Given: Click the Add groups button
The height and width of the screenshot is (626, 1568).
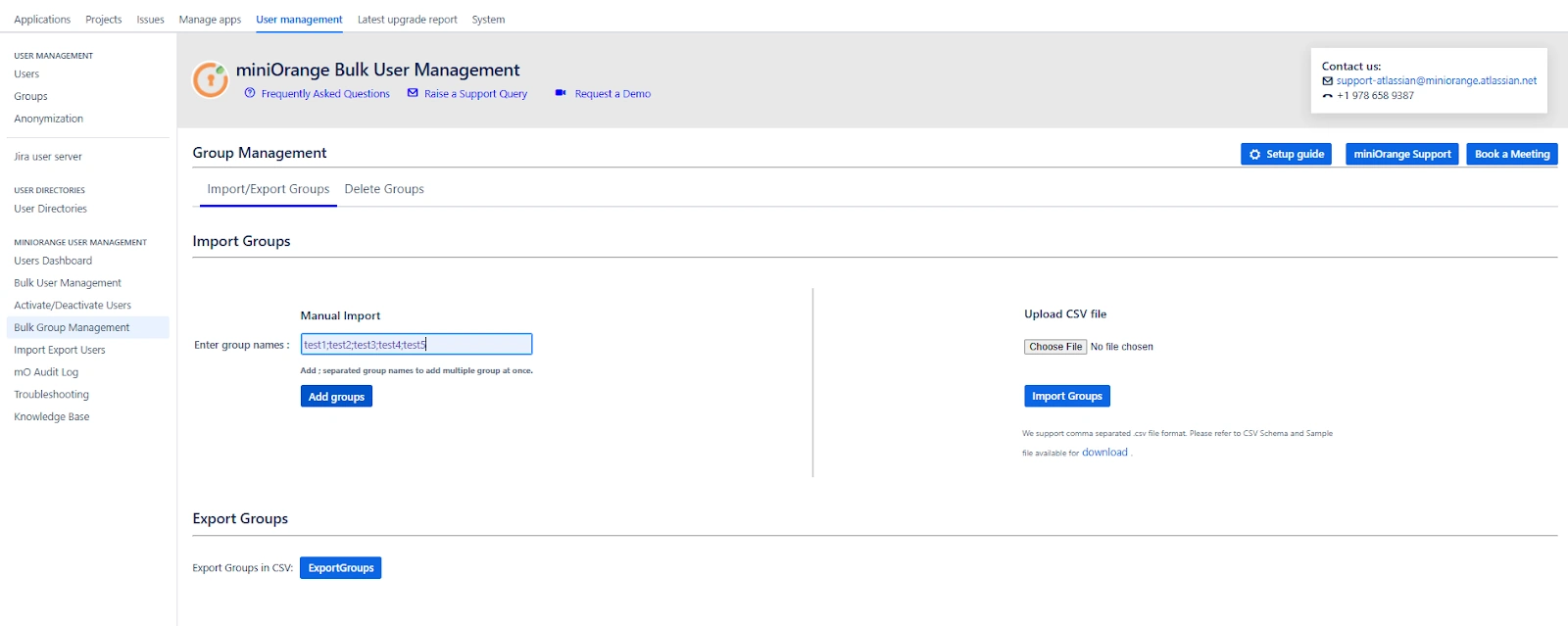Looking at the screenshot, I should tap(336, 397).
